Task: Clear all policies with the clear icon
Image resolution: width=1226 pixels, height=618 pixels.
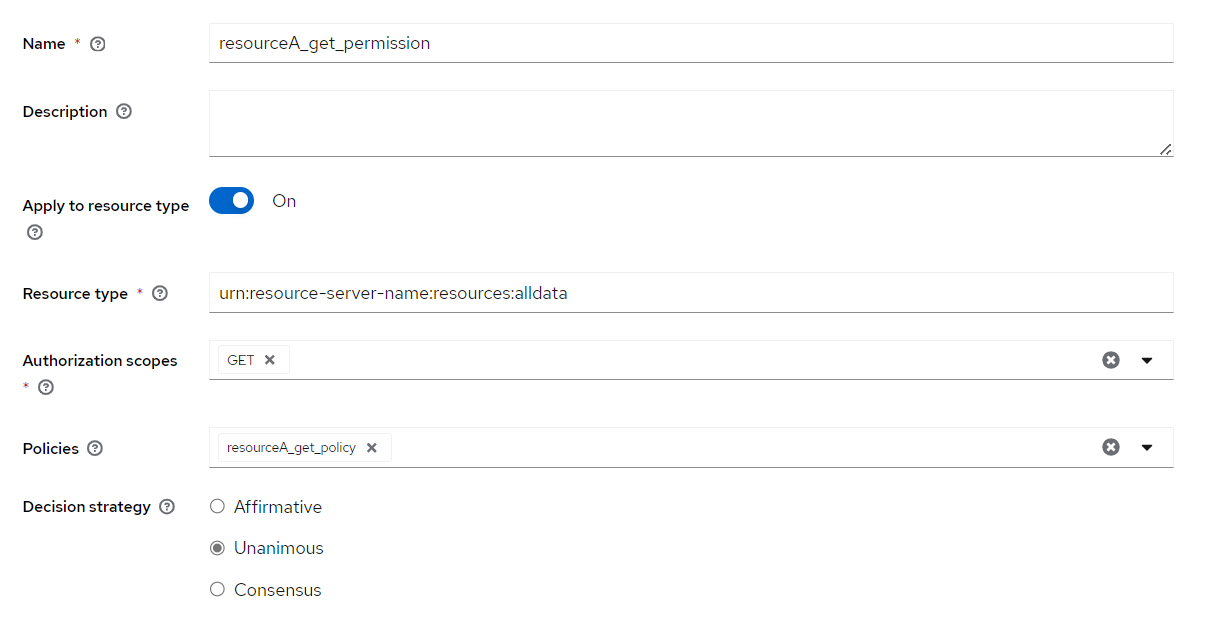Action: point(1111,447)
